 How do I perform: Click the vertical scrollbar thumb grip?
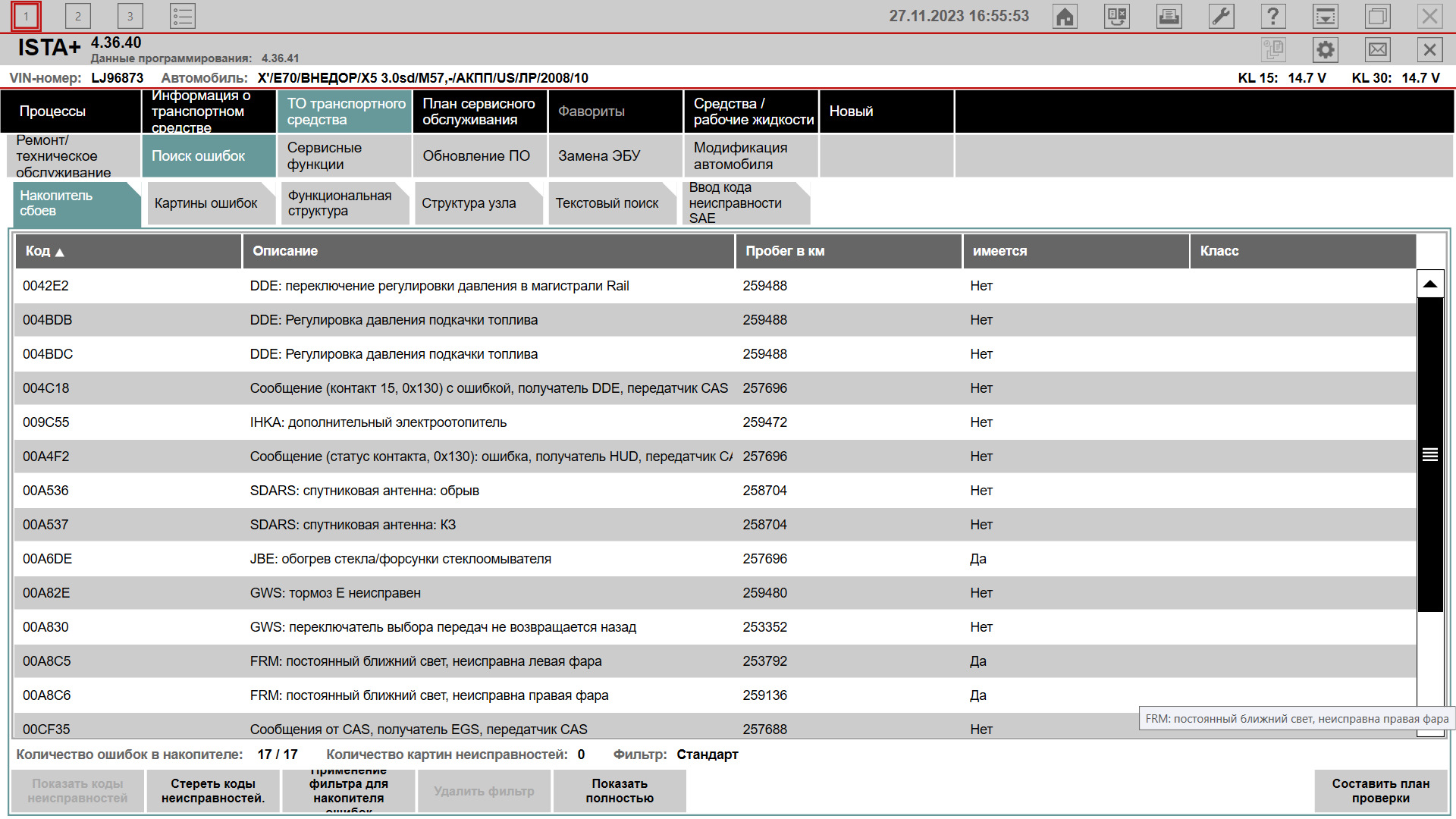click(1429, 454)
